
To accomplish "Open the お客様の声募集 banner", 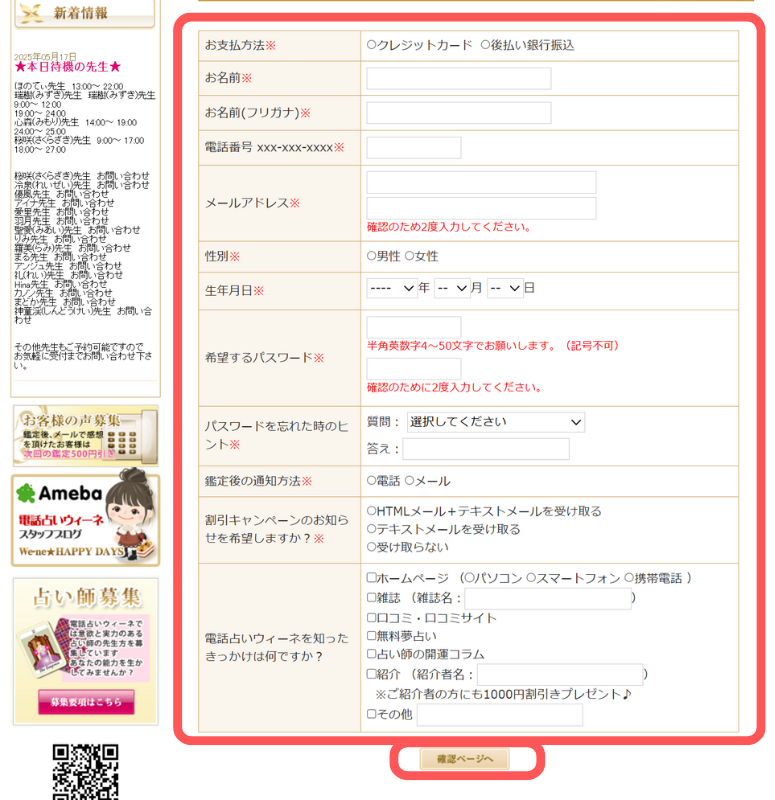I will (86, 436).
